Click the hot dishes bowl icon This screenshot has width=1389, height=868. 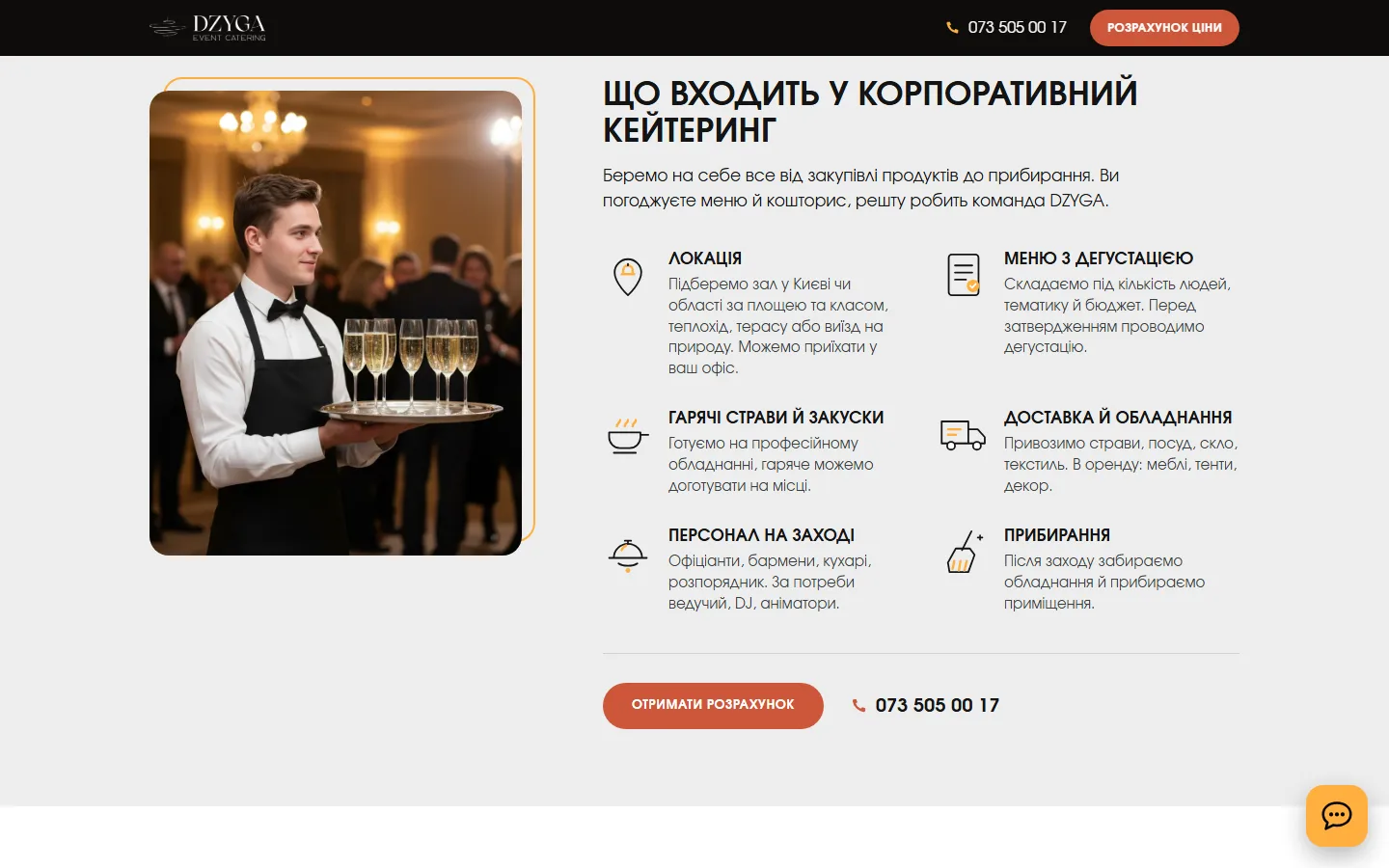pos(628,436)
